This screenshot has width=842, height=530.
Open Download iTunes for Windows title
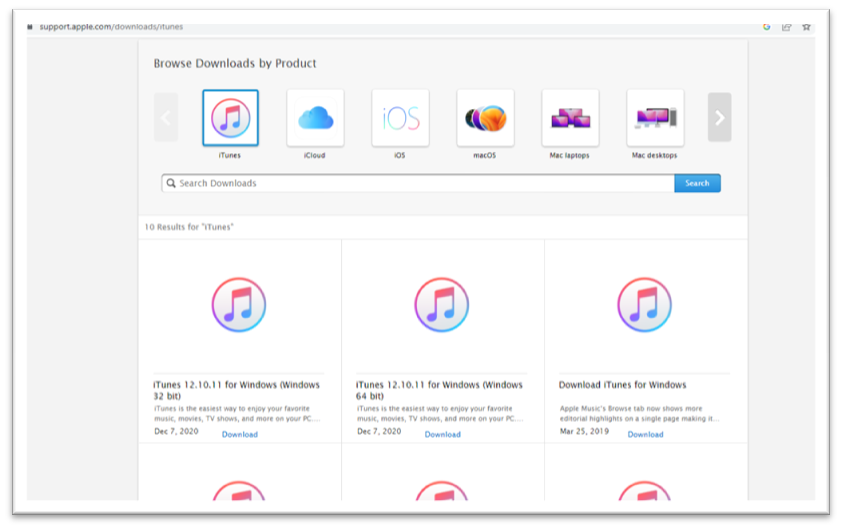click(622, 385)
